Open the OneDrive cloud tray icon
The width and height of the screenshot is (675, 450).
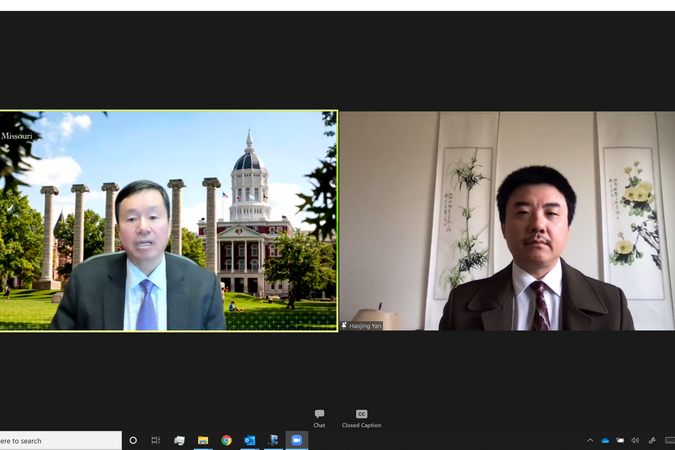click(605, 440)
